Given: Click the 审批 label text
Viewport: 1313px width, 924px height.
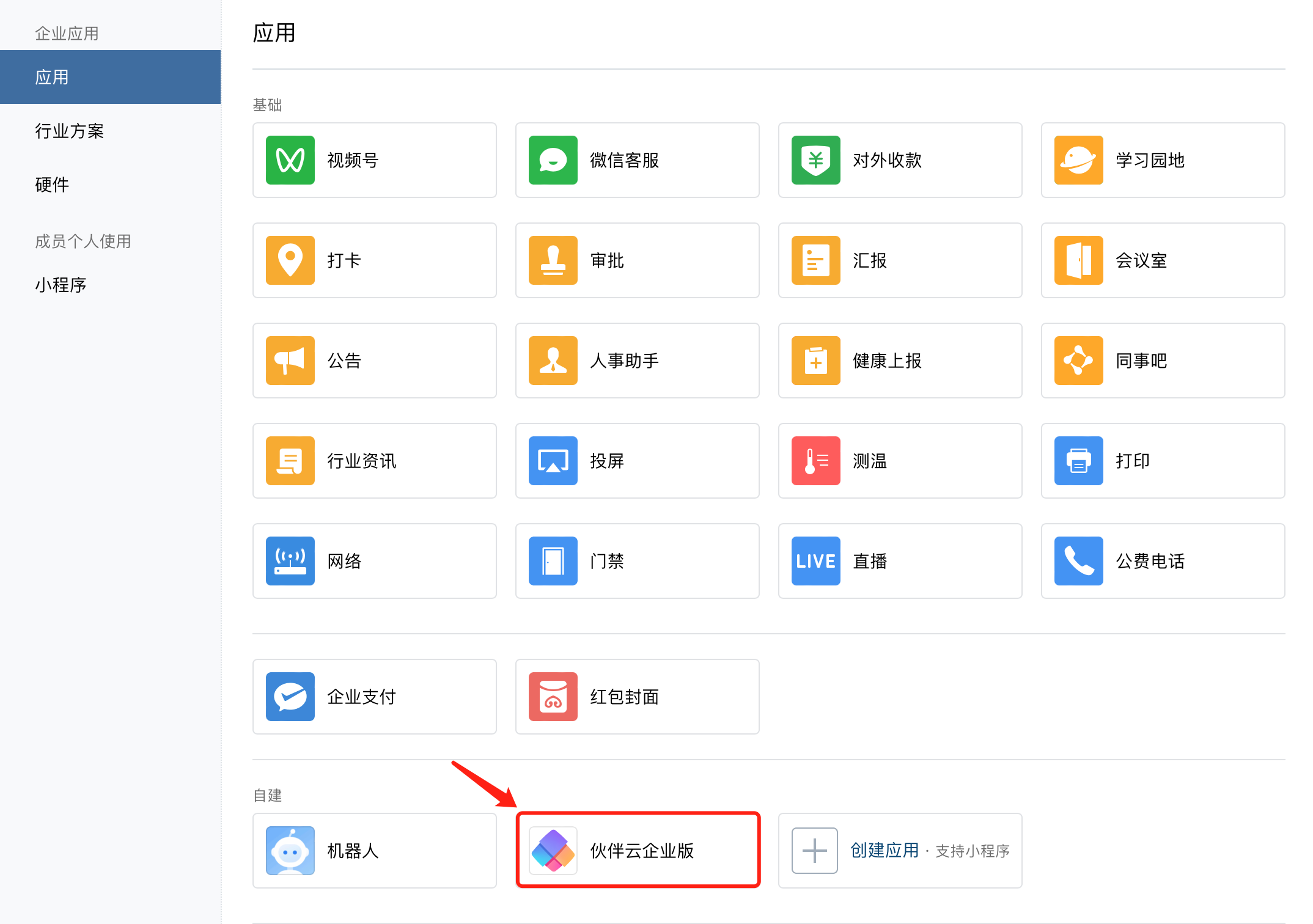Looking at the screenshot, I should pyautogui.click(x=607, y=260).
